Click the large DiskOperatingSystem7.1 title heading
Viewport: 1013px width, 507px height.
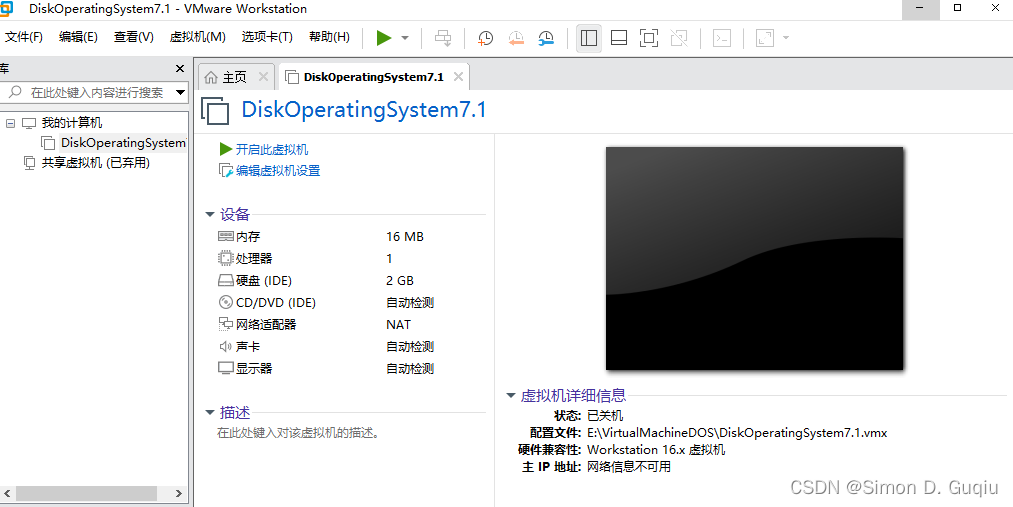pyautogui.click(x=364, y=109)
